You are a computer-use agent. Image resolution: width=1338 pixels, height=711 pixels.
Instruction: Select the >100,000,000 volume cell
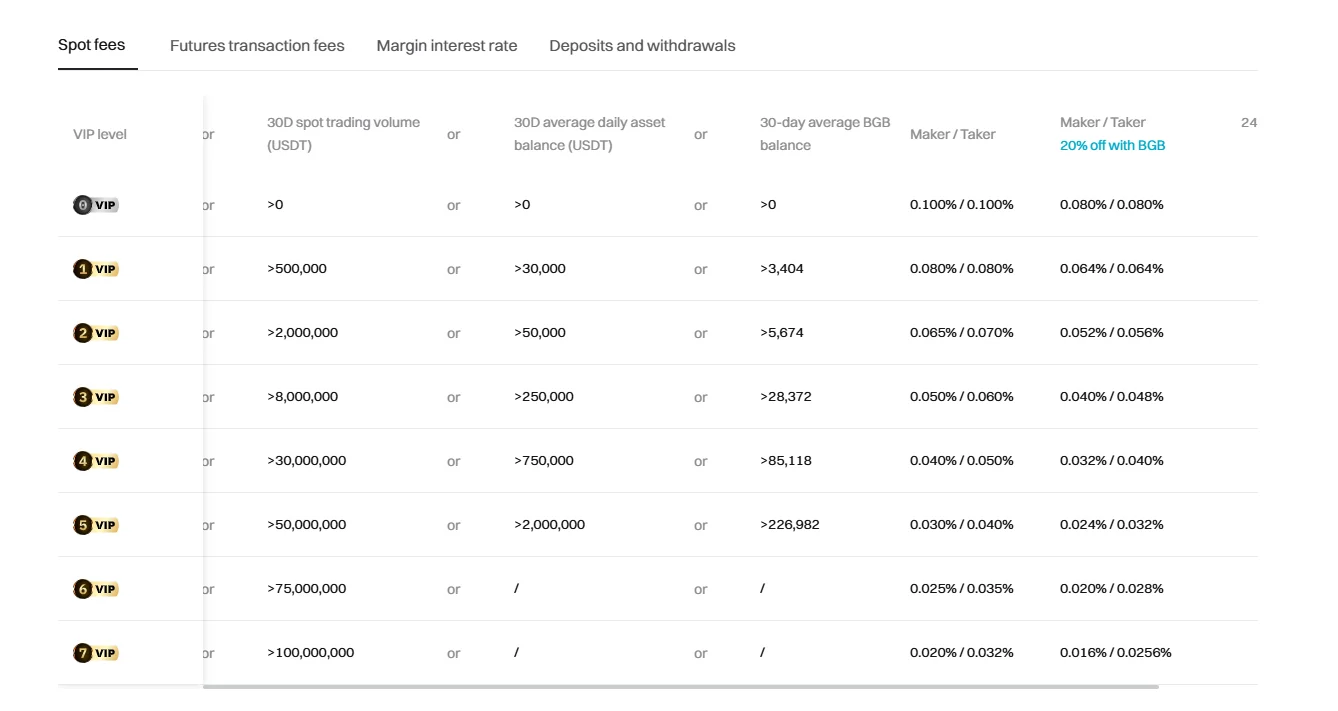point(310,652)
